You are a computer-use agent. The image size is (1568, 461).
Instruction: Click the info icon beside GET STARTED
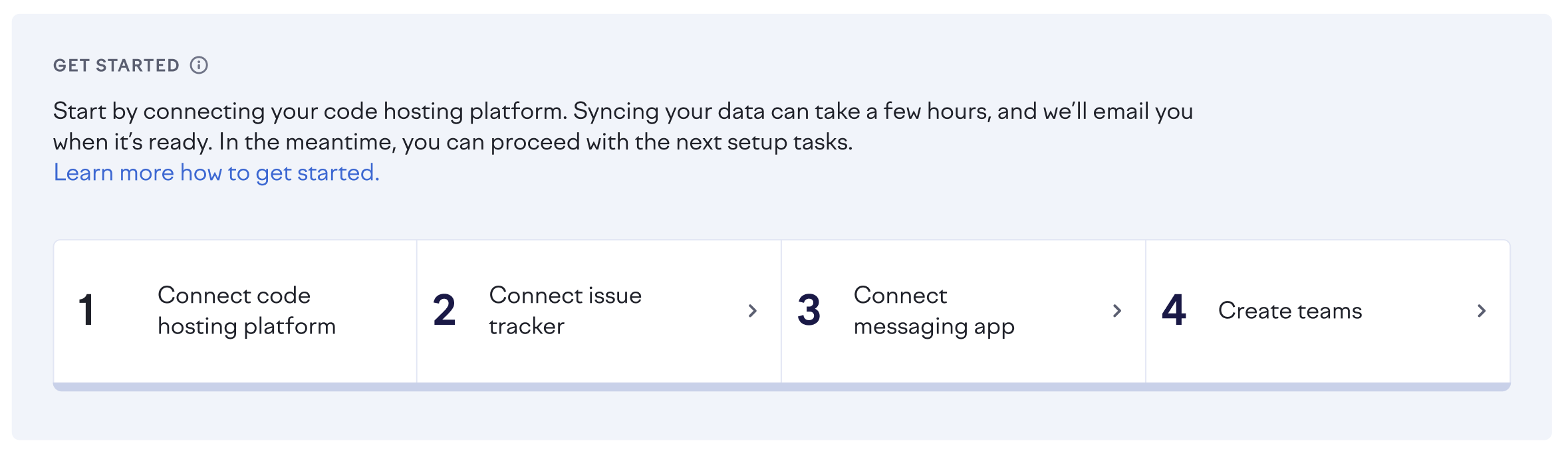[x=199, y=65]
